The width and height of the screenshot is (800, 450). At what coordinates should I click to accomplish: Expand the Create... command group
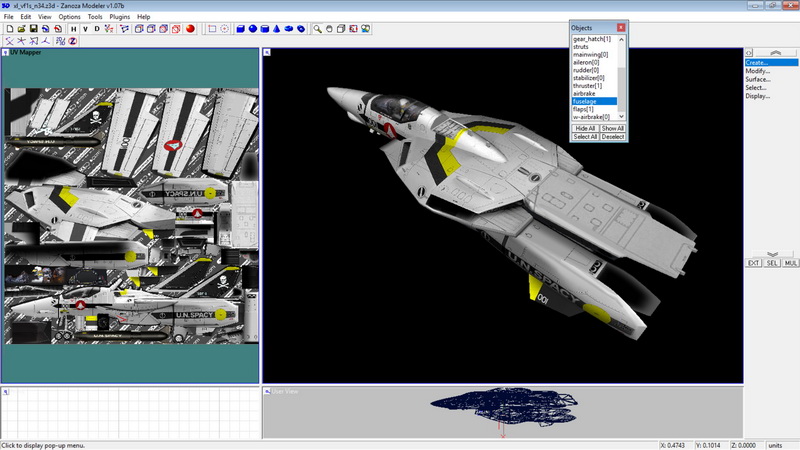pos(771,62)
